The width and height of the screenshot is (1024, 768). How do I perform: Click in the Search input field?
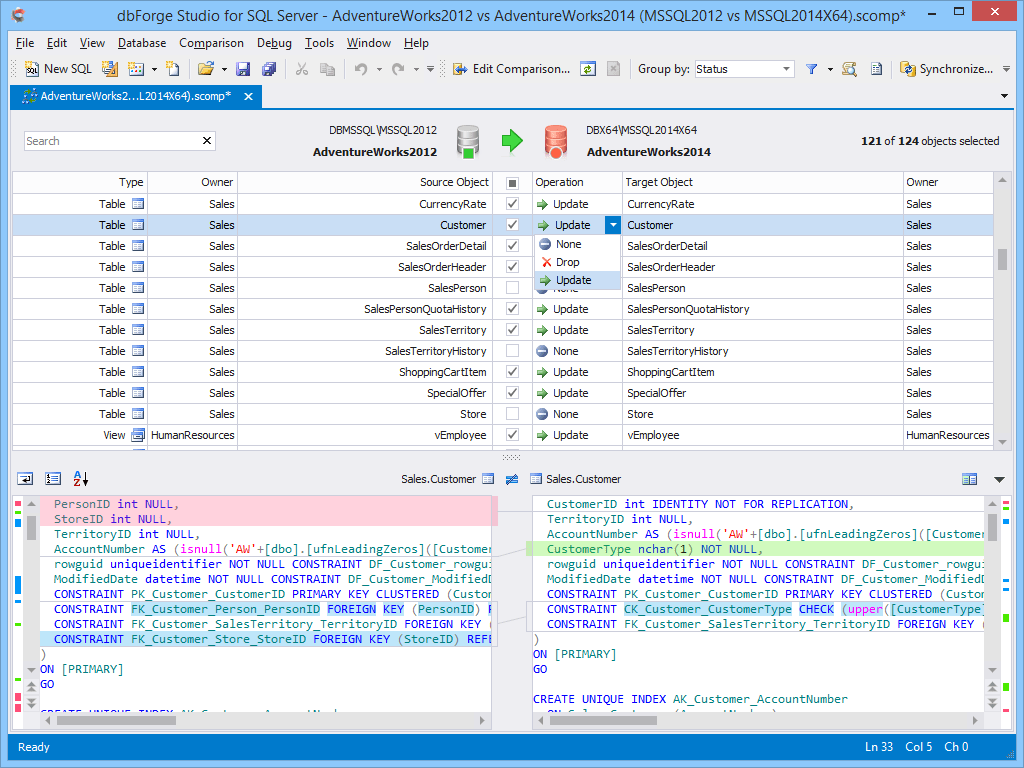[112, 141]
